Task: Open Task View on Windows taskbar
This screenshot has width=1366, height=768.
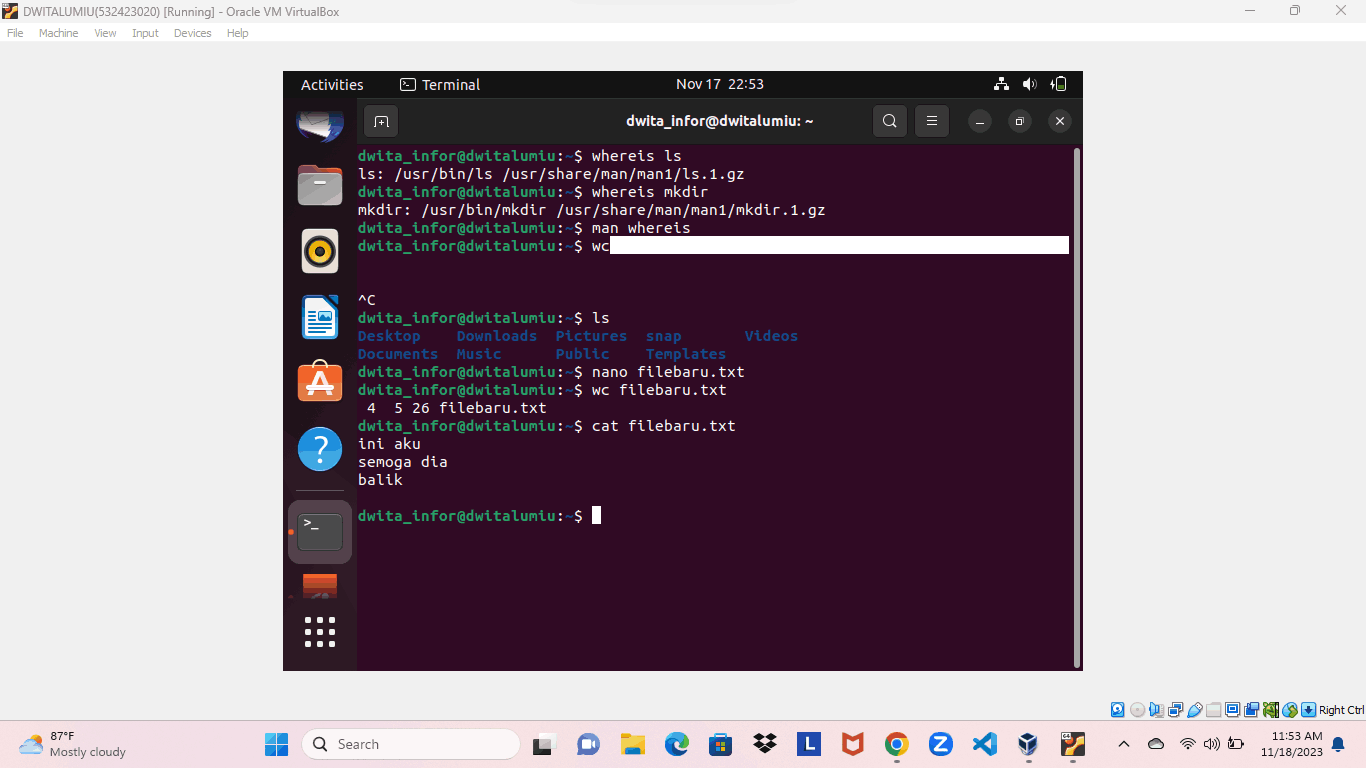Action: [543, 744]
